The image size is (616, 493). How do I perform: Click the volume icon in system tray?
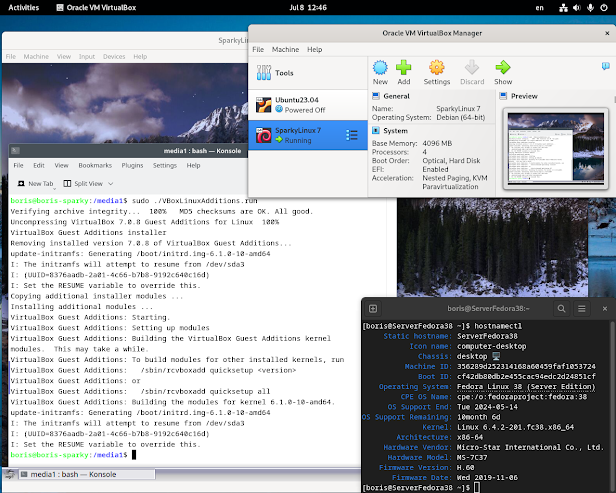[577, 7]
